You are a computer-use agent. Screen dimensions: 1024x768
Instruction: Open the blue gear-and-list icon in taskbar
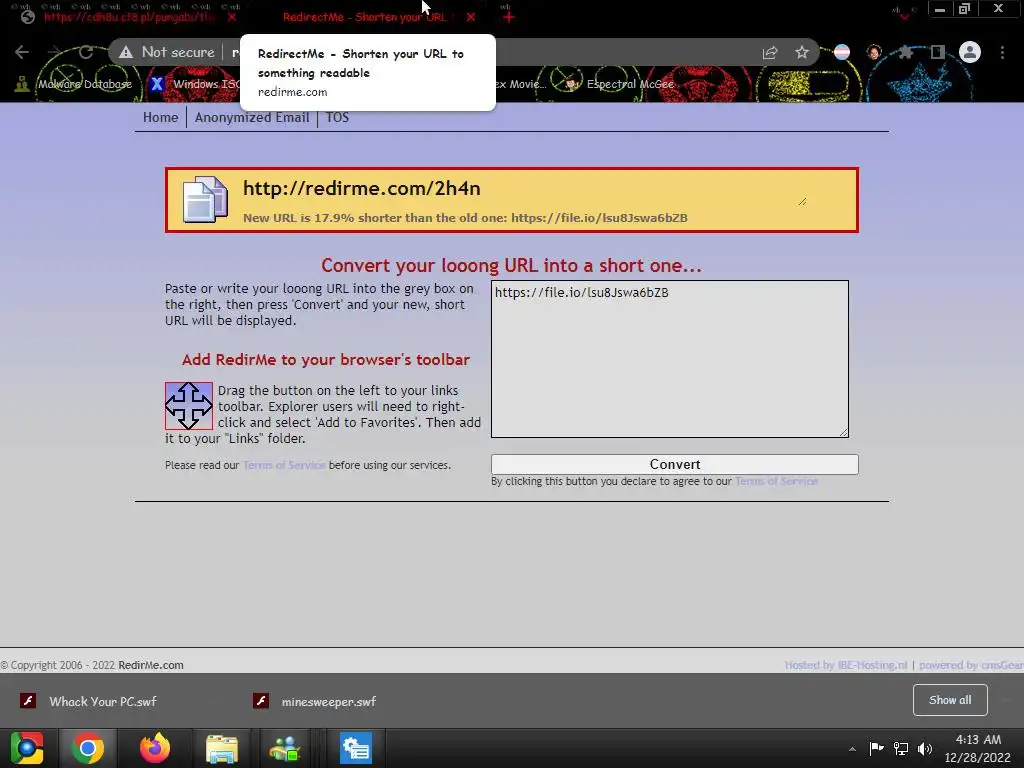click(x=356, y=748)
